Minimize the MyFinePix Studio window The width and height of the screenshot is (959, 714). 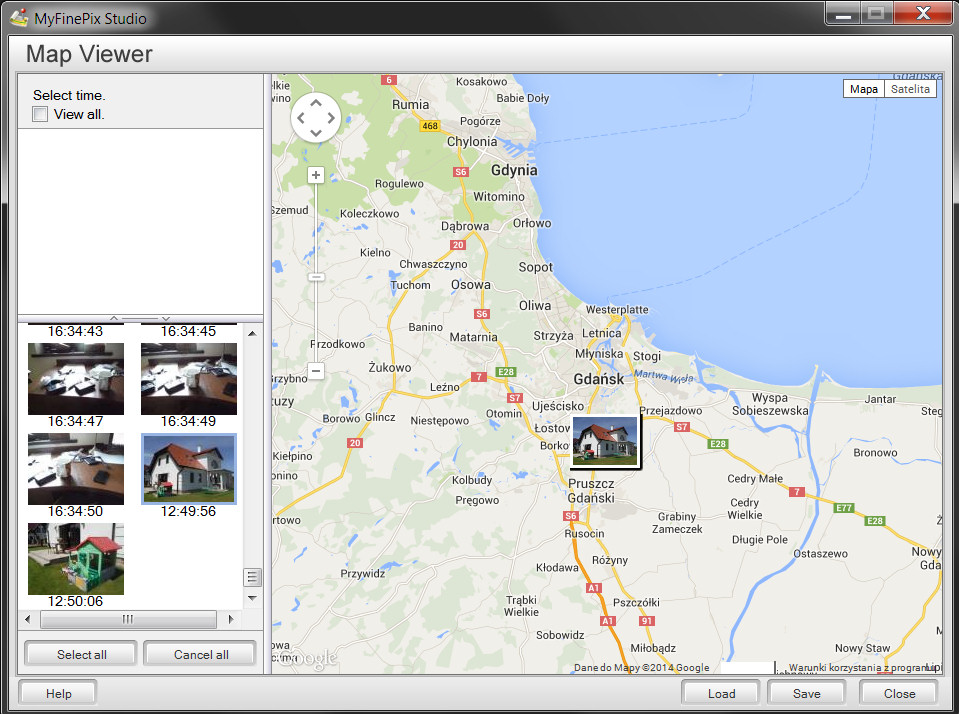843,13
